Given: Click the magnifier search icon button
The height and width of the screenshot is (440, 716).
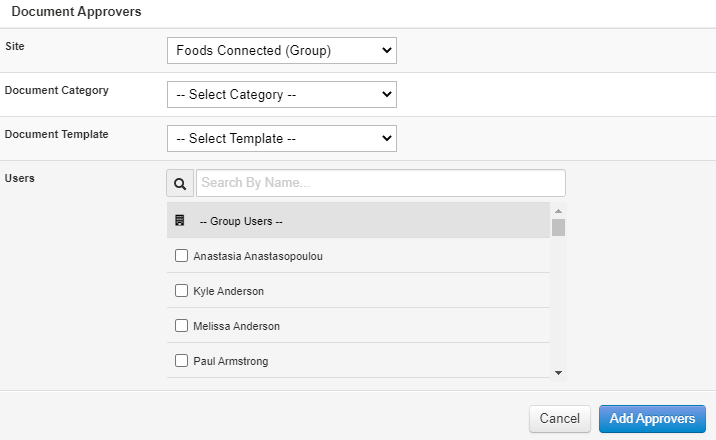Looking at the screenshot, I should point(180,183).
